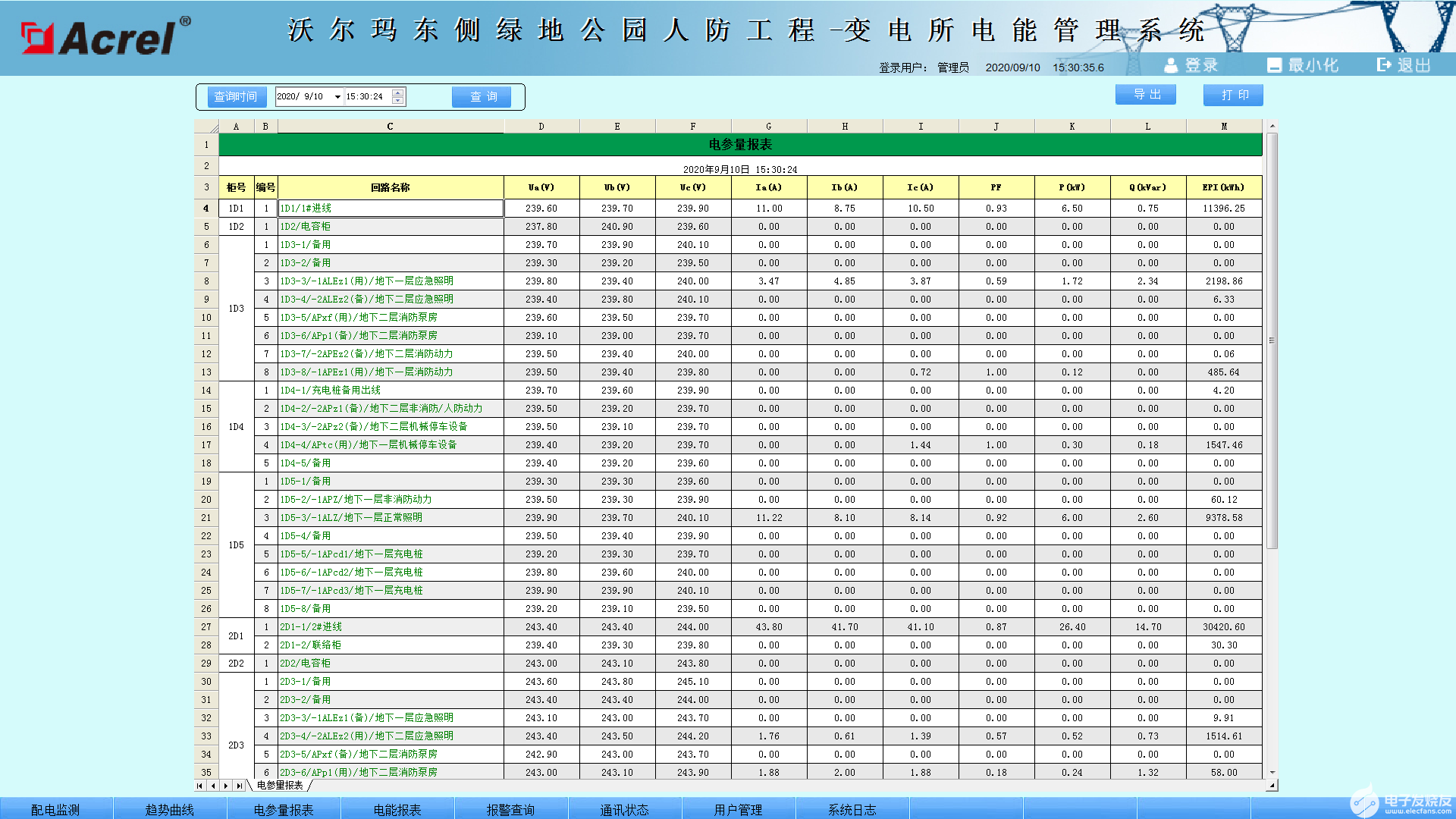The height and width of the screenshot is (819, 1456).
Task: Click the 查询 button
Action: (x=482, y=97)
